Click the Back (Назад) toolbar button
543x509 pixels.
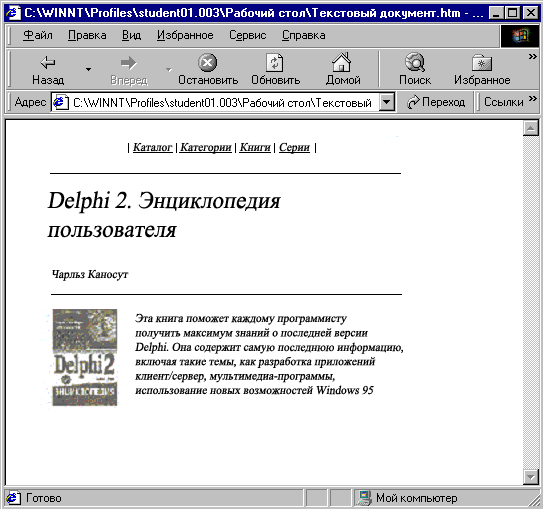coord(48,69)
